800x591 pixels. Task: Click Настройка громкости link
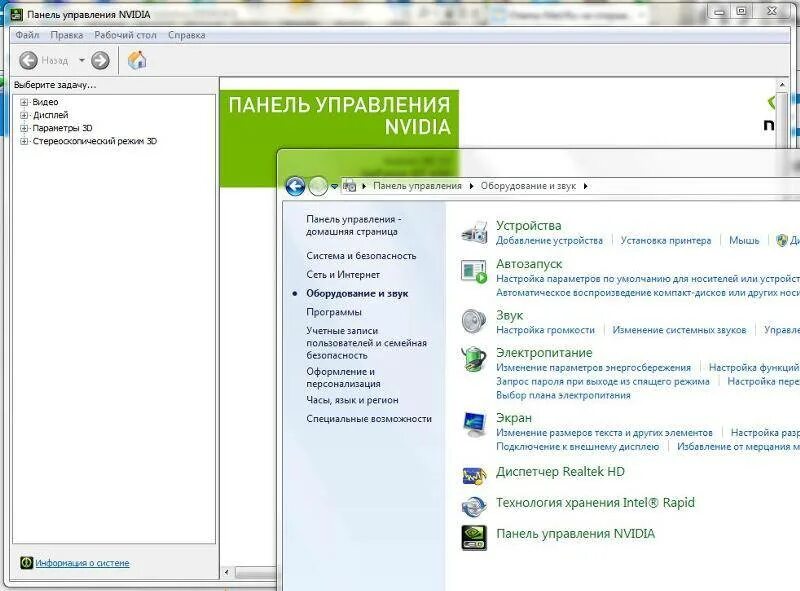pos(545,330)
